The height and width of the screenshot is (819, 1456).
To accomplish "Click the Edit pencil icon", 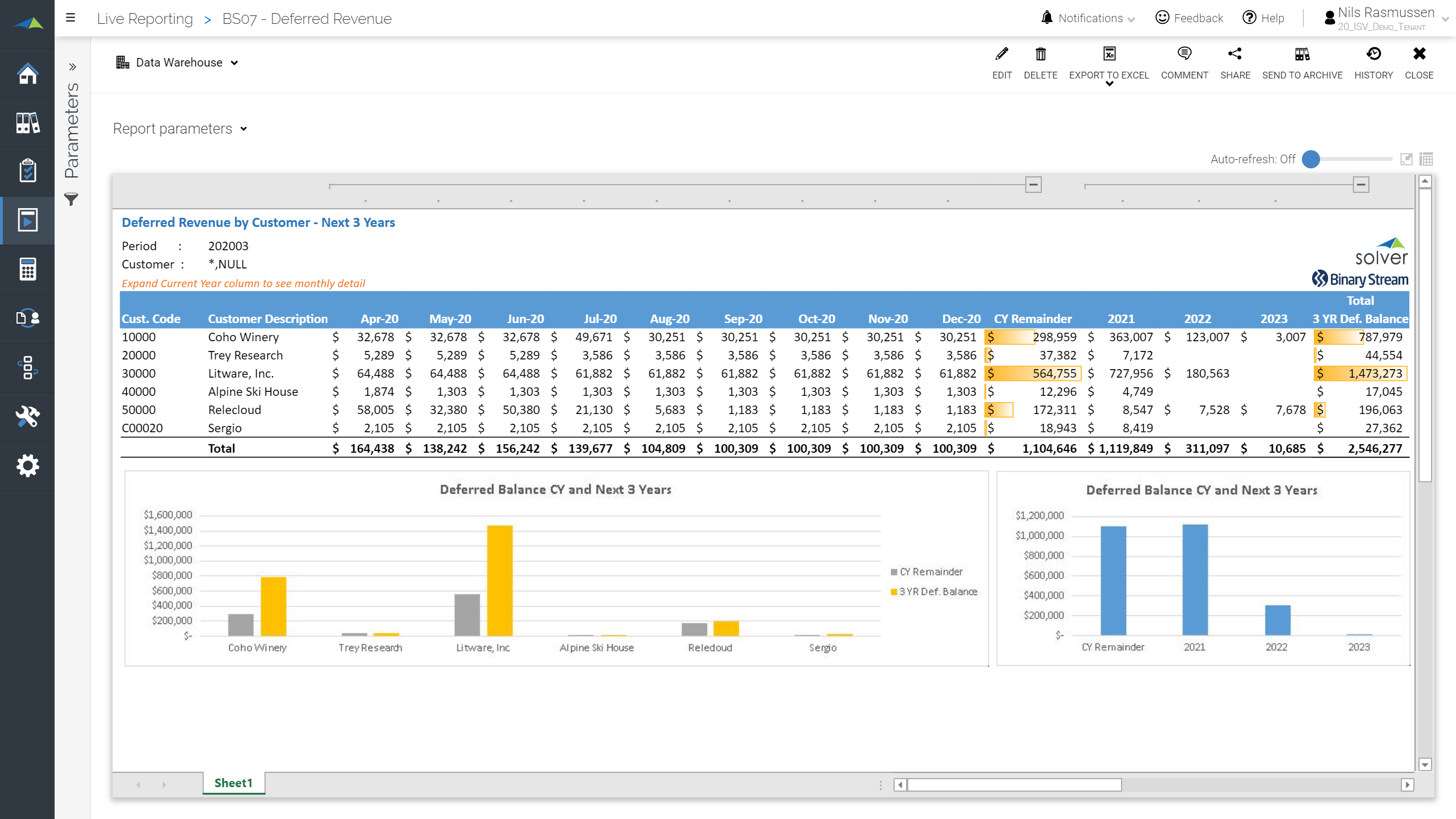I will click(1002, 55).
